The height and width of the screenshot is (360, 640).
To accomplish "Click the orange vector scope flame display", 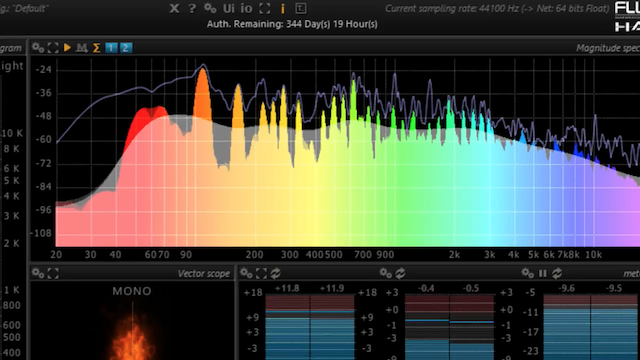I will (132, 337).
